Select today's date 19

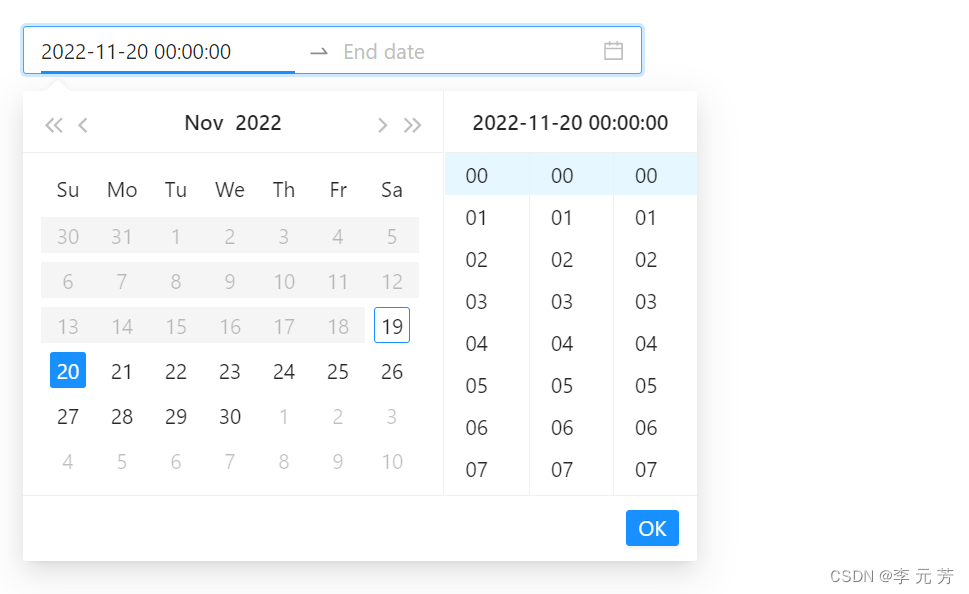[x=392, y=326]
